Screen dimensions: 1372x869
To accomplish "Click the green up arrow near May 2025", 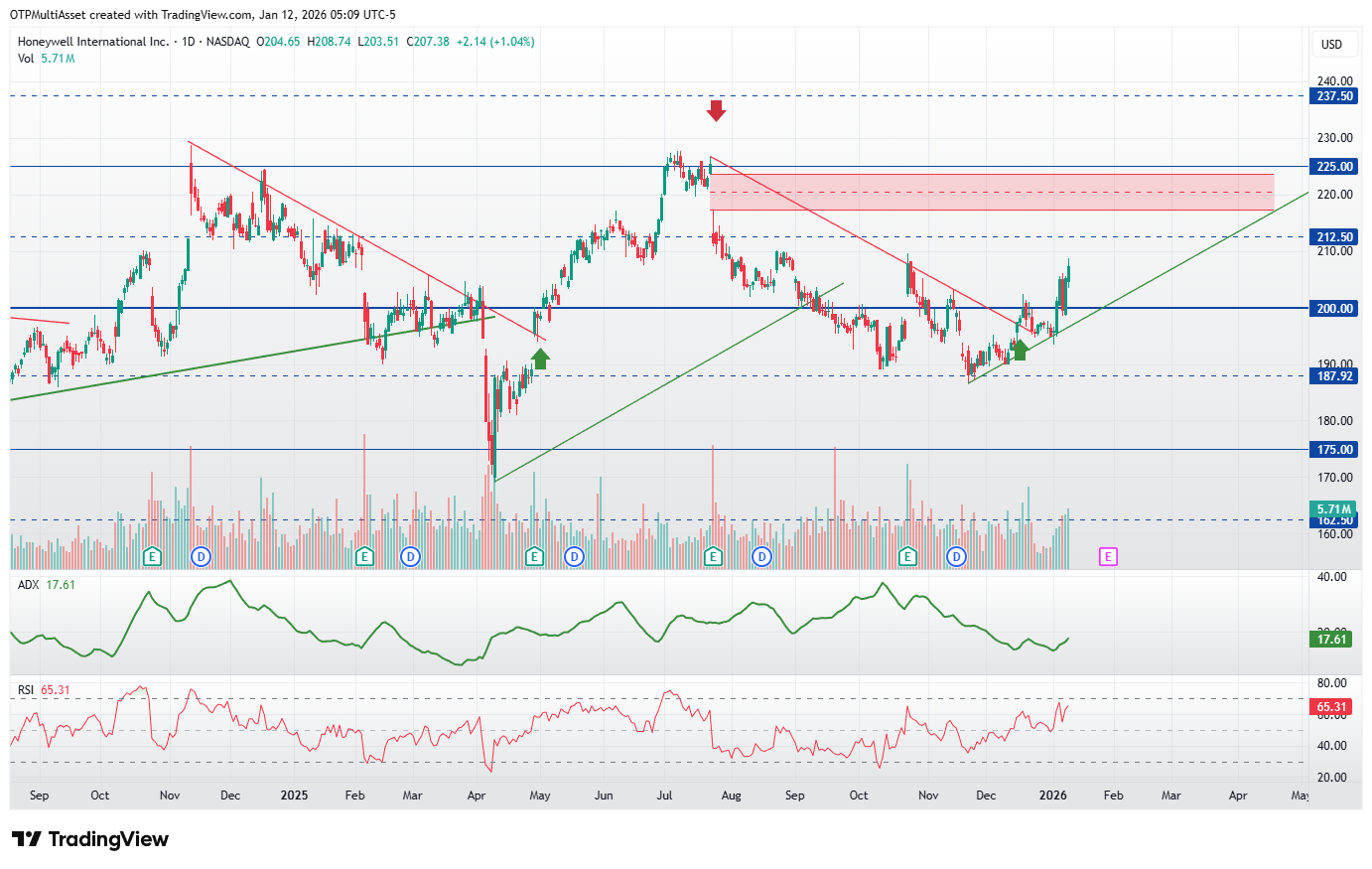I will (540, 359).
